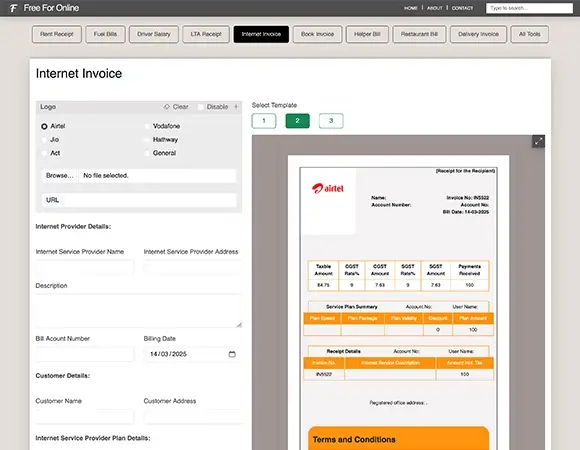The height and width of the screenshot is (450, 580).
Task: Open the Delivery Invoice tool
Action: coord(478,34)
